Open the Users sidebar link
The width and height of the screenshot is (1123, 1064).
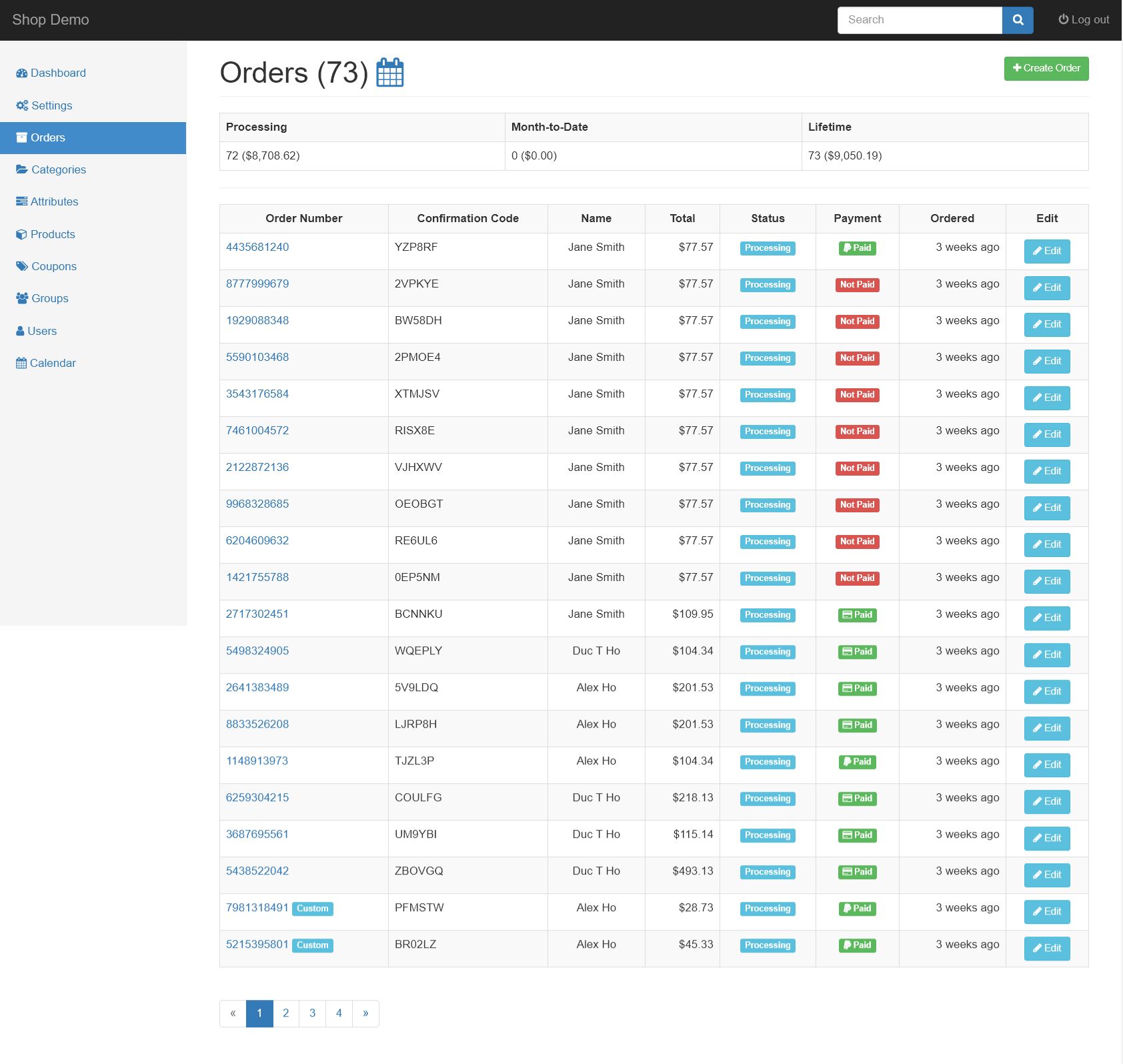(x=42, y=331)
